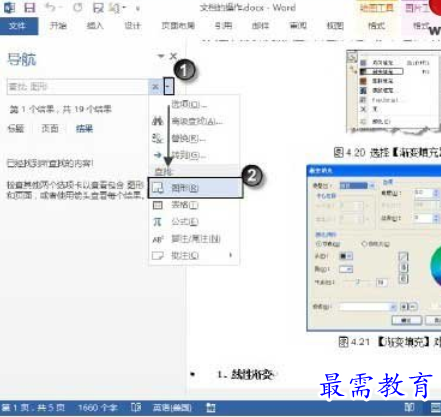Click the proofing book icon in status bar
441x417 pixels.
[x=136, y=407]
